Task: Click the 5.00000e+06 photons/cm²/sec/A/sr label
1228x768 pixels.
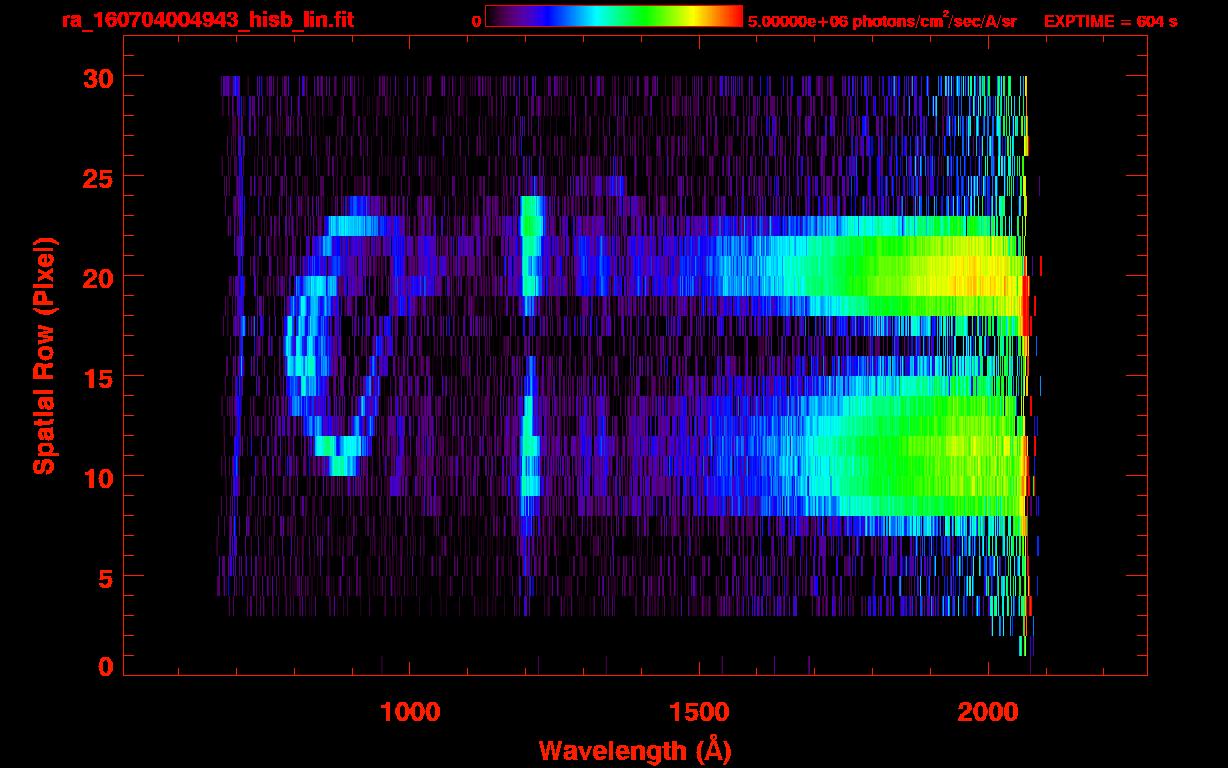Action: click(x=882, y=21)
